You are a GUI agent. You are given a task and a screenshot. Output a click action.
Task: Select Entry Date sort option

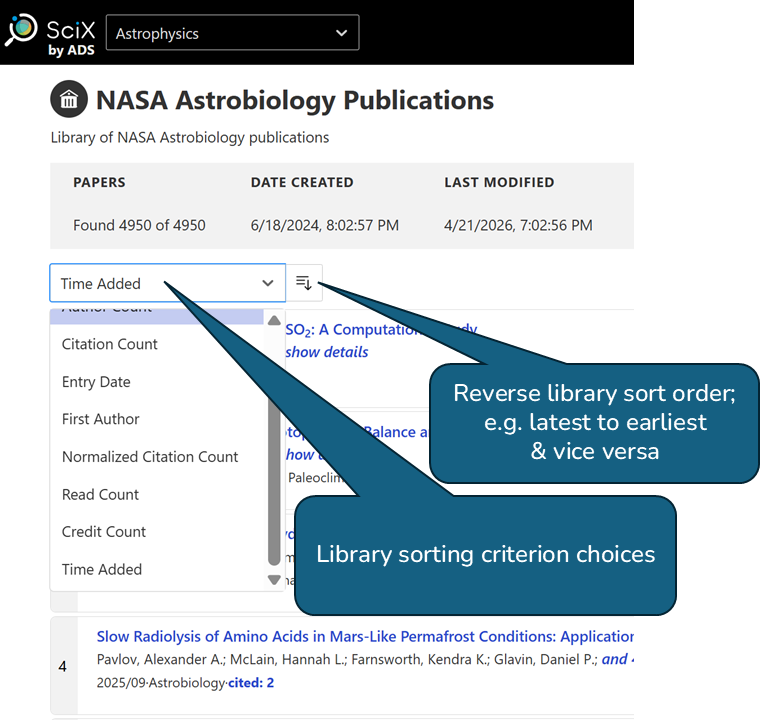[96, 382]
